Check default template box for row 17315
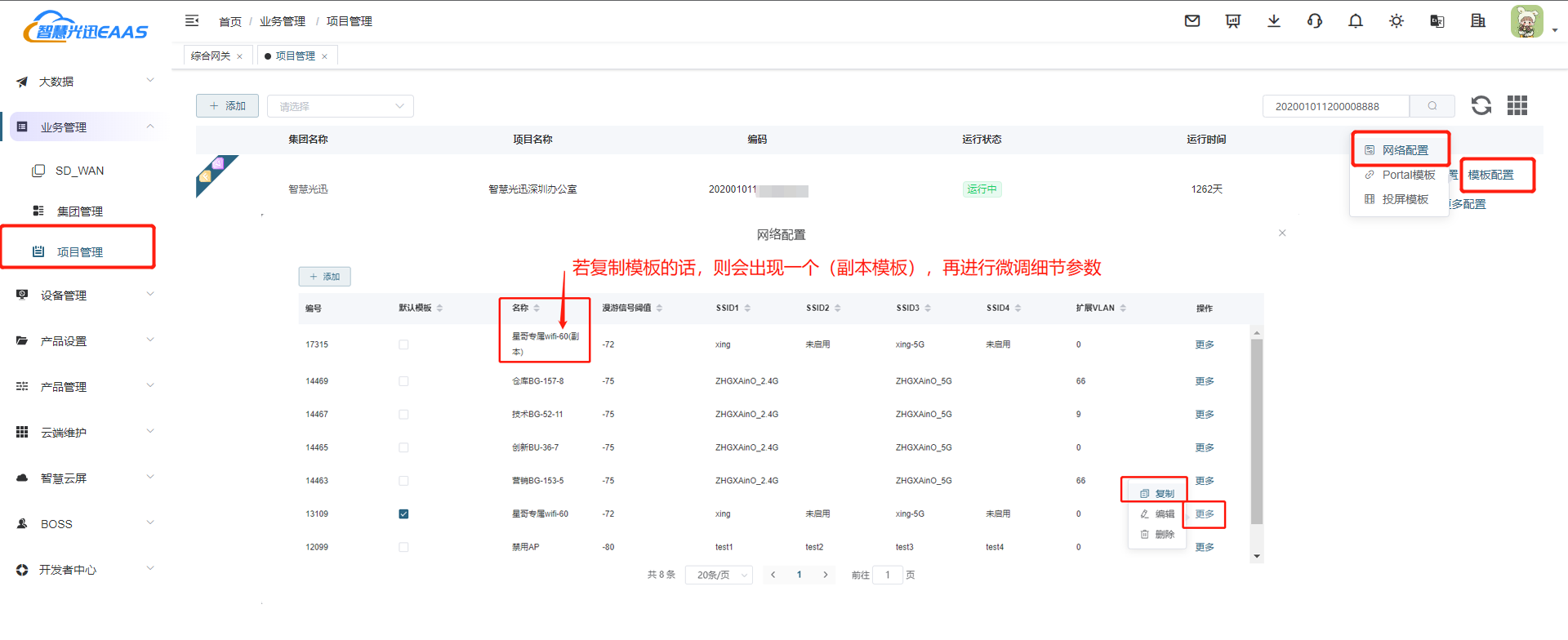1568x640 pixels. click(403, 344)
